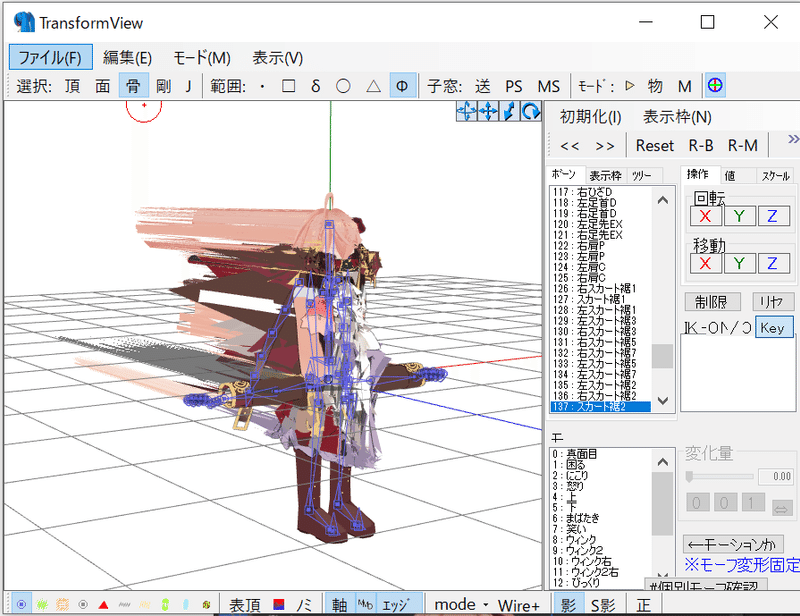Toggle the 軸 axis display button
Screen dimensions: 800x616
[x=339, y=605]
